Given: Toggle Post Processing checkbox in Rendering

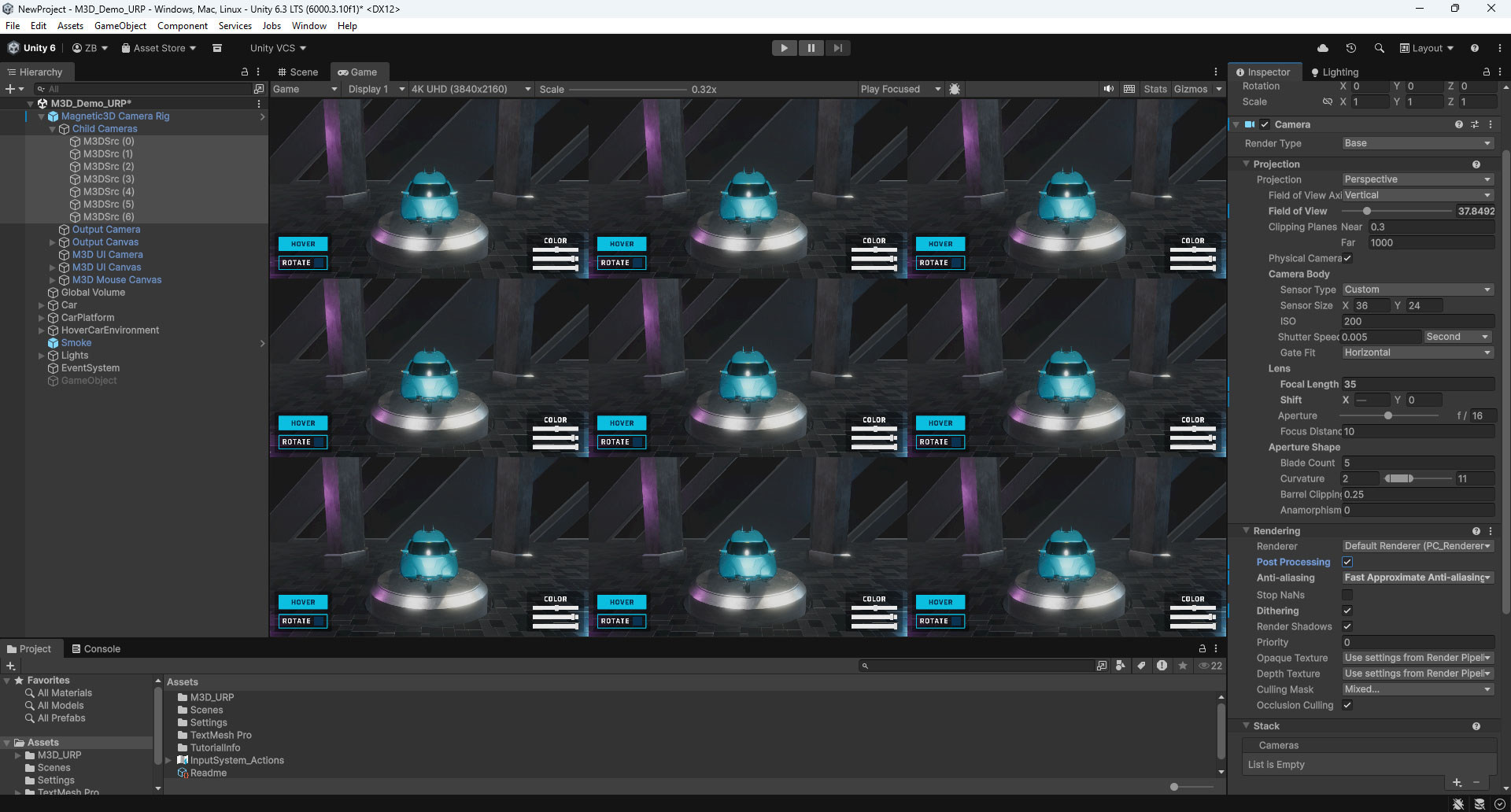Looking at the screenshot, I should pos(1347,562).
